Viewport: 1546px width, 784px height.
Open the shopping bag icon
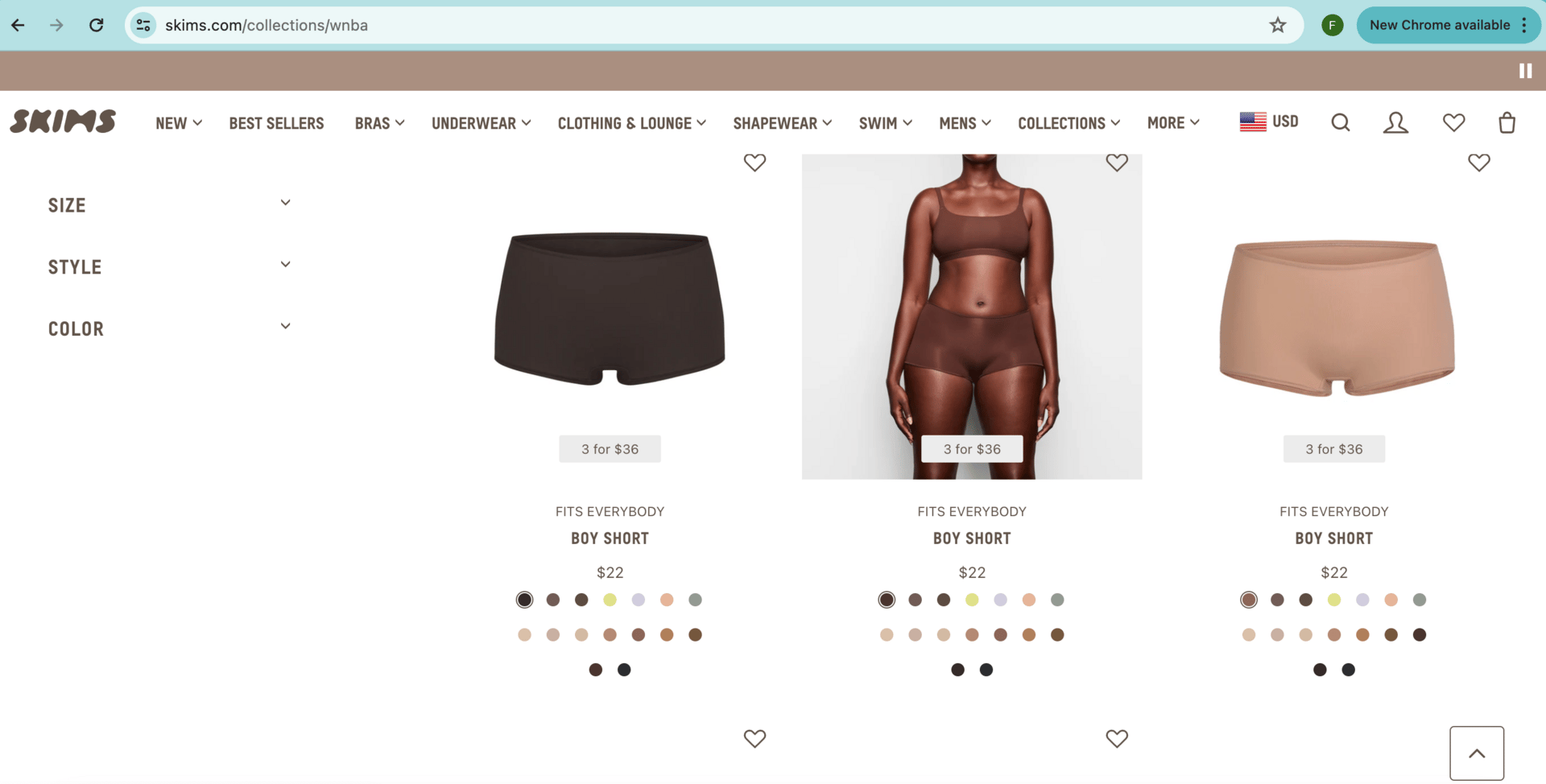1507,122
